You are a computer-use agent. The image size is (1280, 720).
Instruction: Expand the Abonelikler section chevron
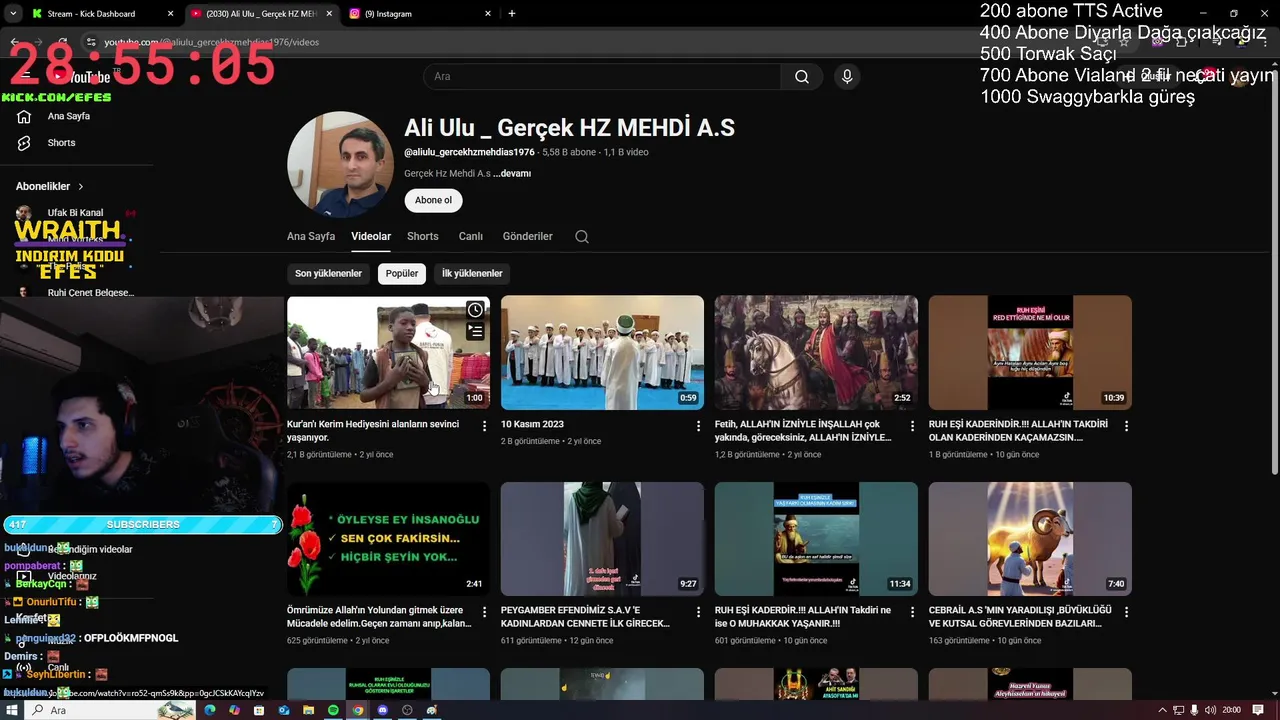click(x=81, y=187)
